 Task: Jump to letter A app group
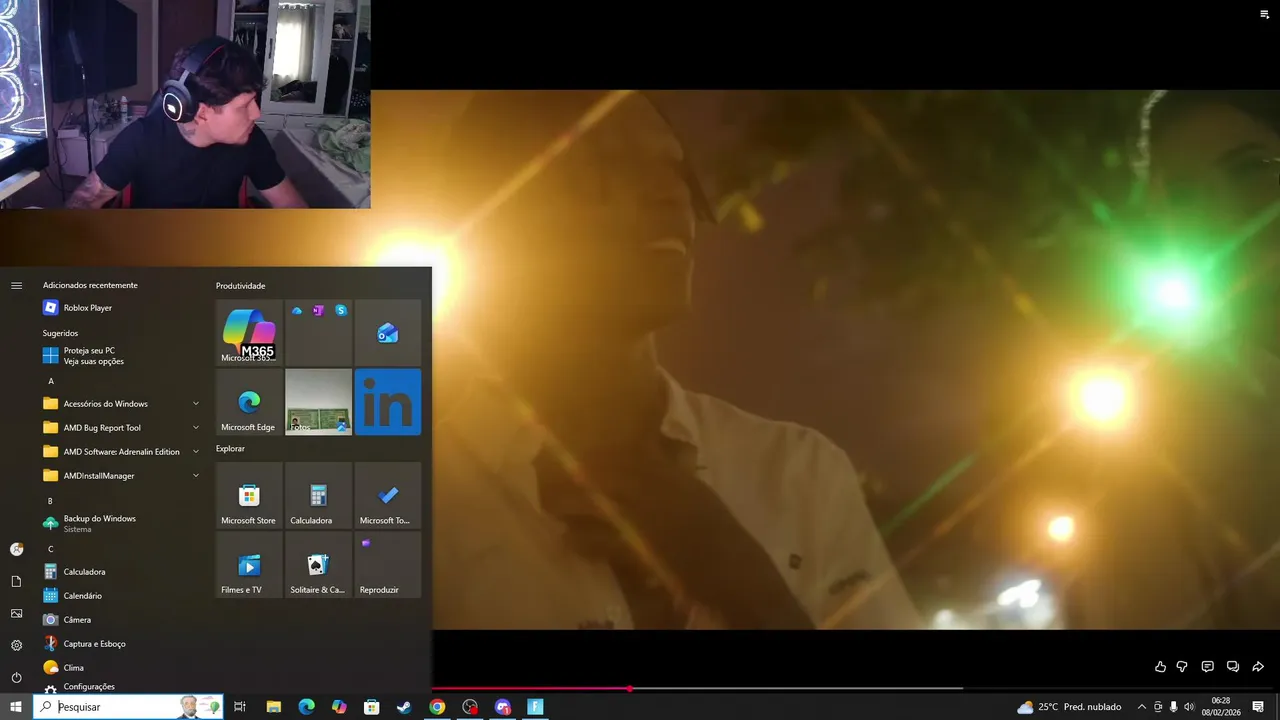point(51,381)
